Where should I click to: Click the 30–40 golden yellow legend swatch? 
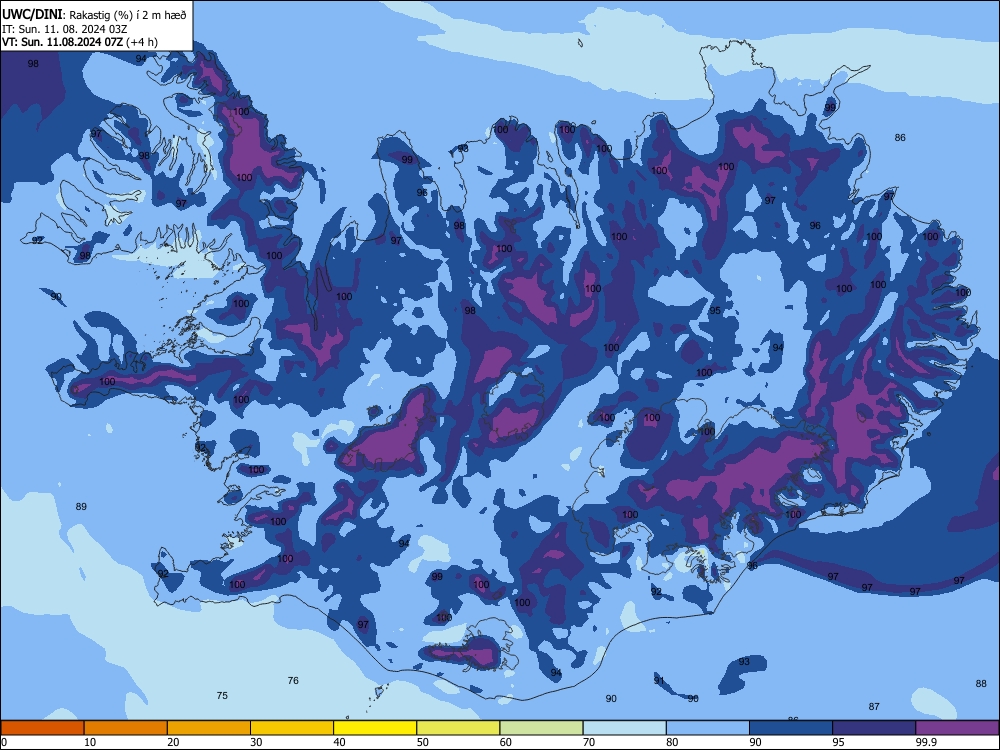click(x=292, y=728)
